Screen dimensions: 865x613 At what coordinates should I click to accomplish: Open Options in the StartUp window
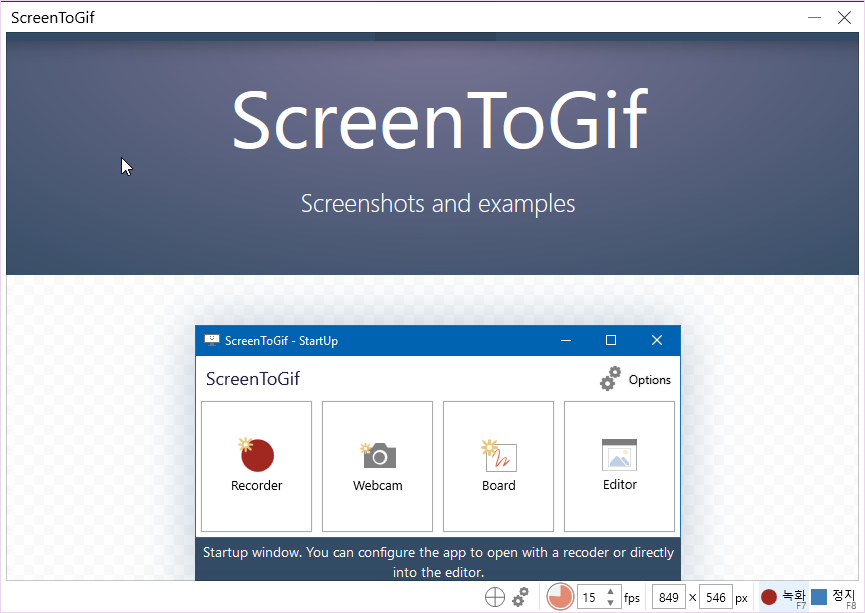636,379
